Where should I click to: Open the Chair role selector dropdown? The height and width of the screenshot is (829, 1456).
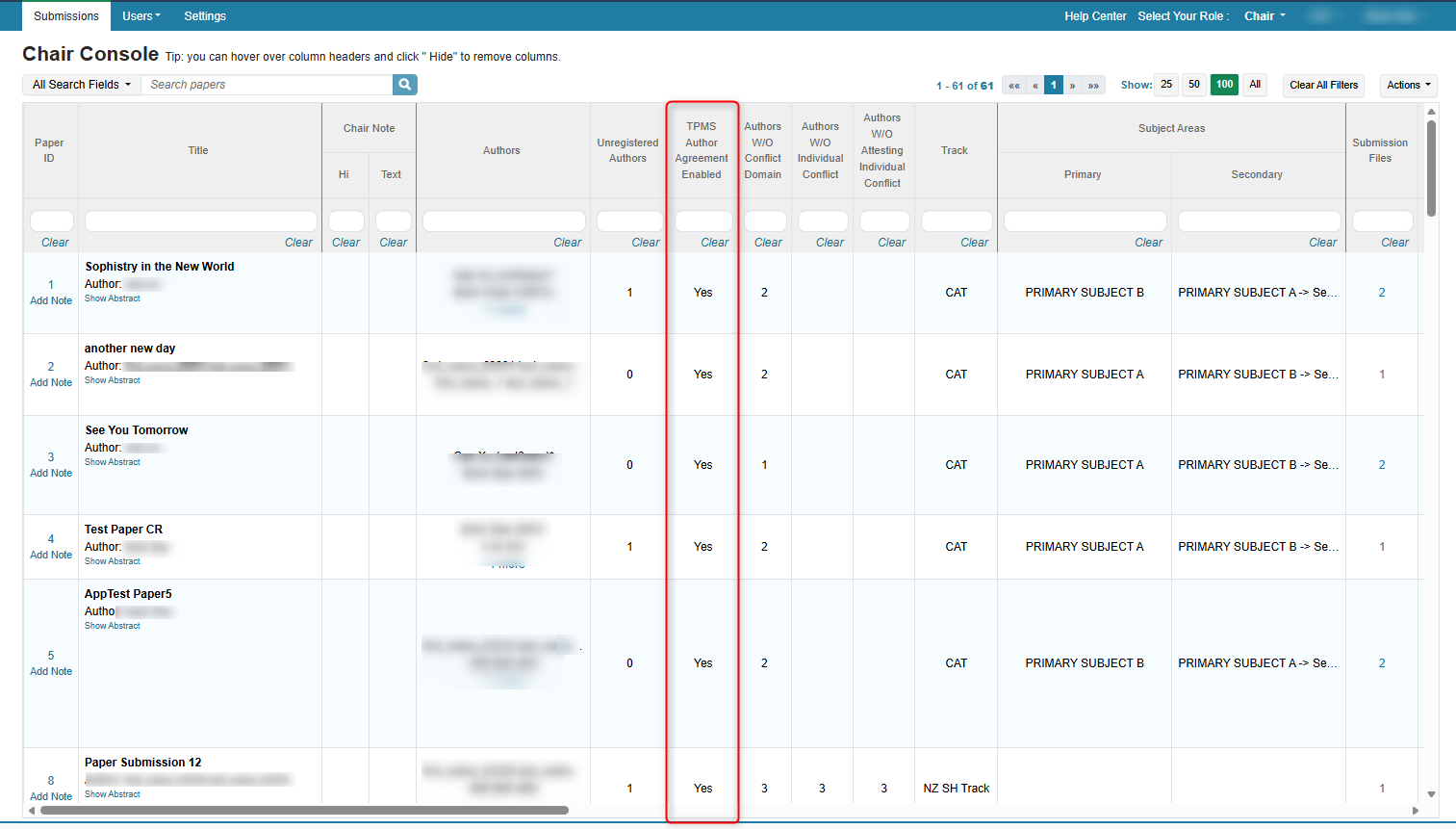click(x=1264, y=16)
